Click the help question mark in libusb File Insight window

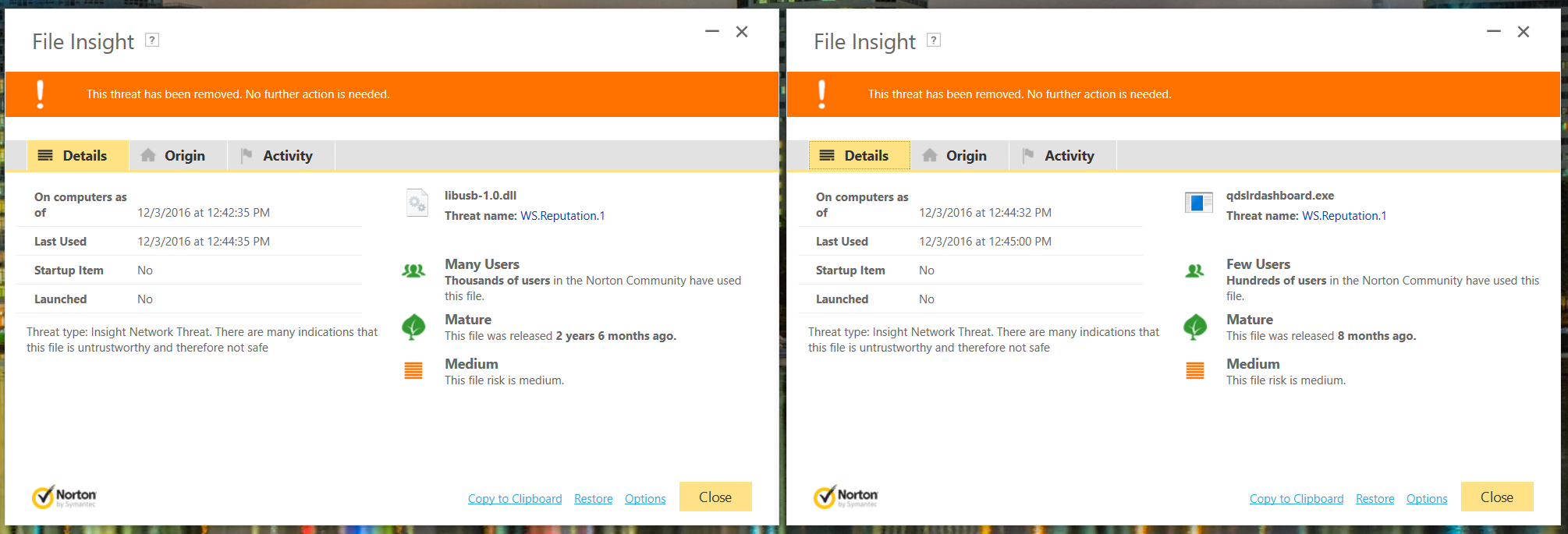click(x=152, y=40)
